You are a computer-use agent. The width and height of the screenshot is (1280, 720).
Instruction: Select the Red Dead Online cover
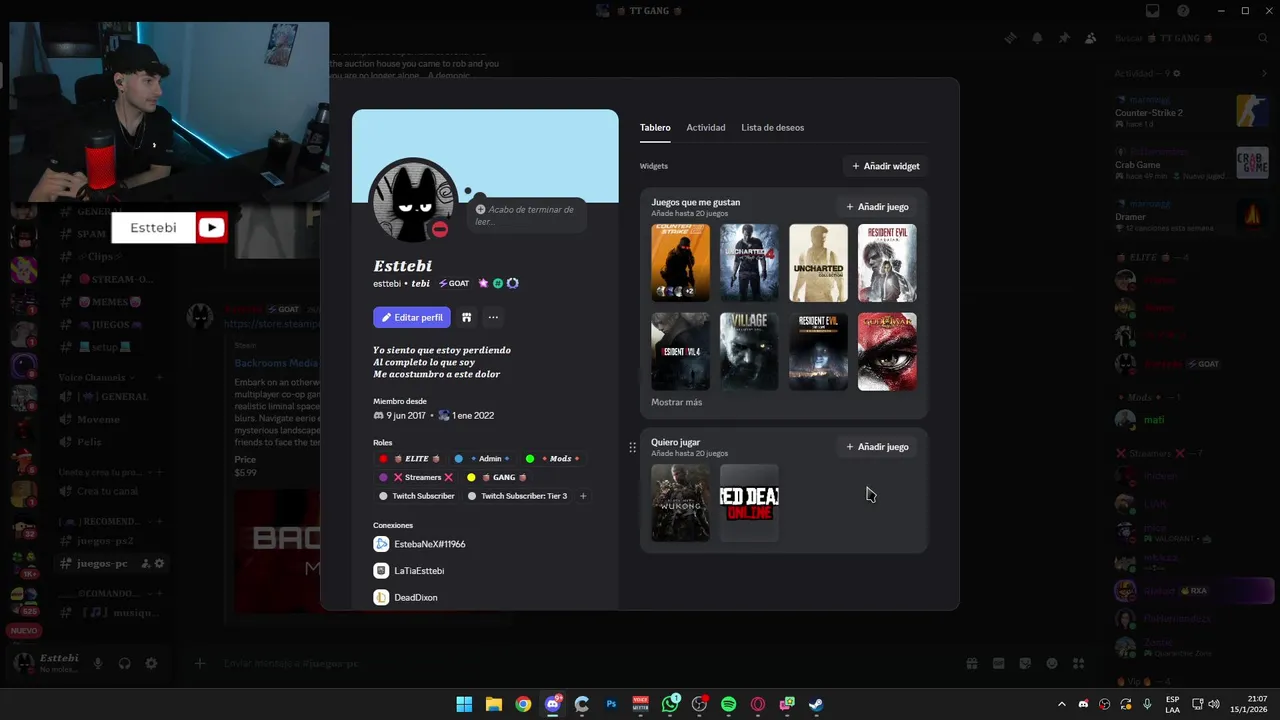pyautogui.click(x=749, y=502)
